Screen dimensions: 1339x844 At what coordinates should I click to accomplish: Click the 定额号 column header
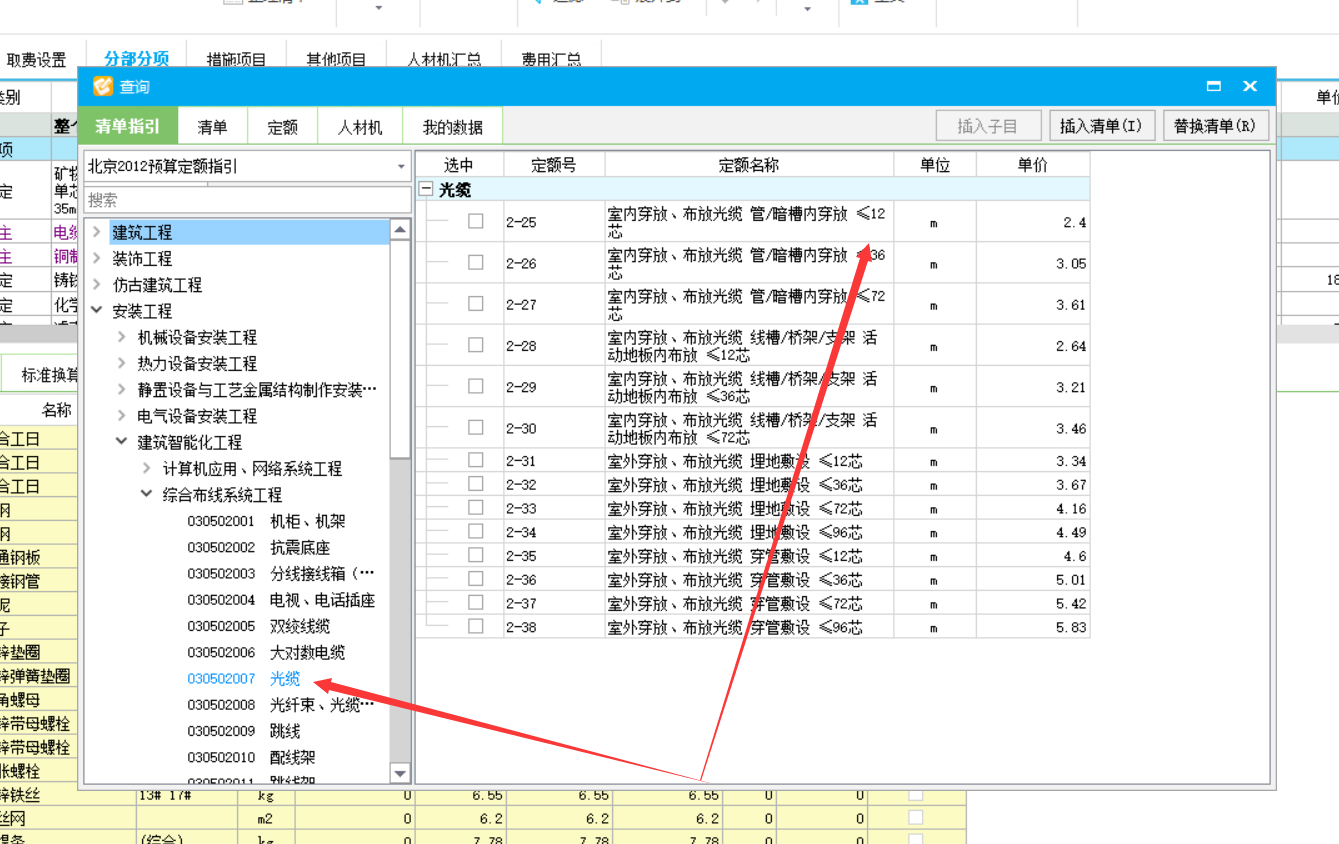(554, 165)
